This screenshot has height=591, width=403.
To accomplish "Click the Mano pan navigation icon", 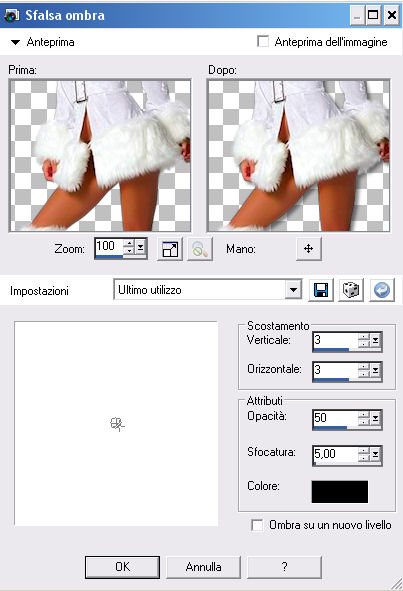I will click(x=309, y=249).
